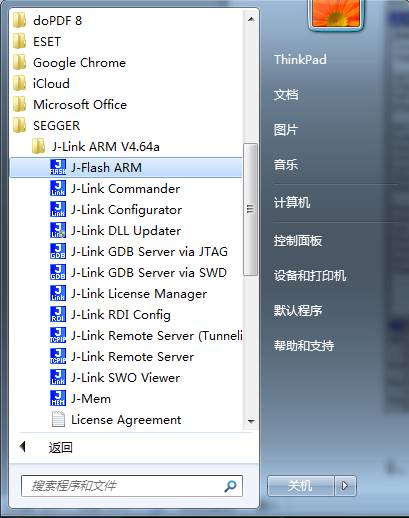Viewport: 409px width, 518px height.
Task: Open J-Link Configurator icon
Action: point(58,209)
